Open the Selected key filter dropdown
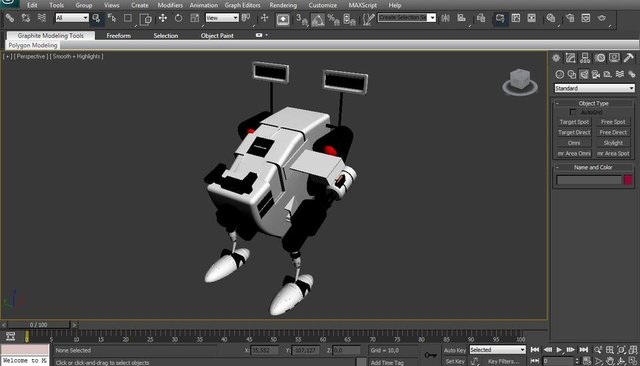This screenshot has height=366, width=640. 498,350
